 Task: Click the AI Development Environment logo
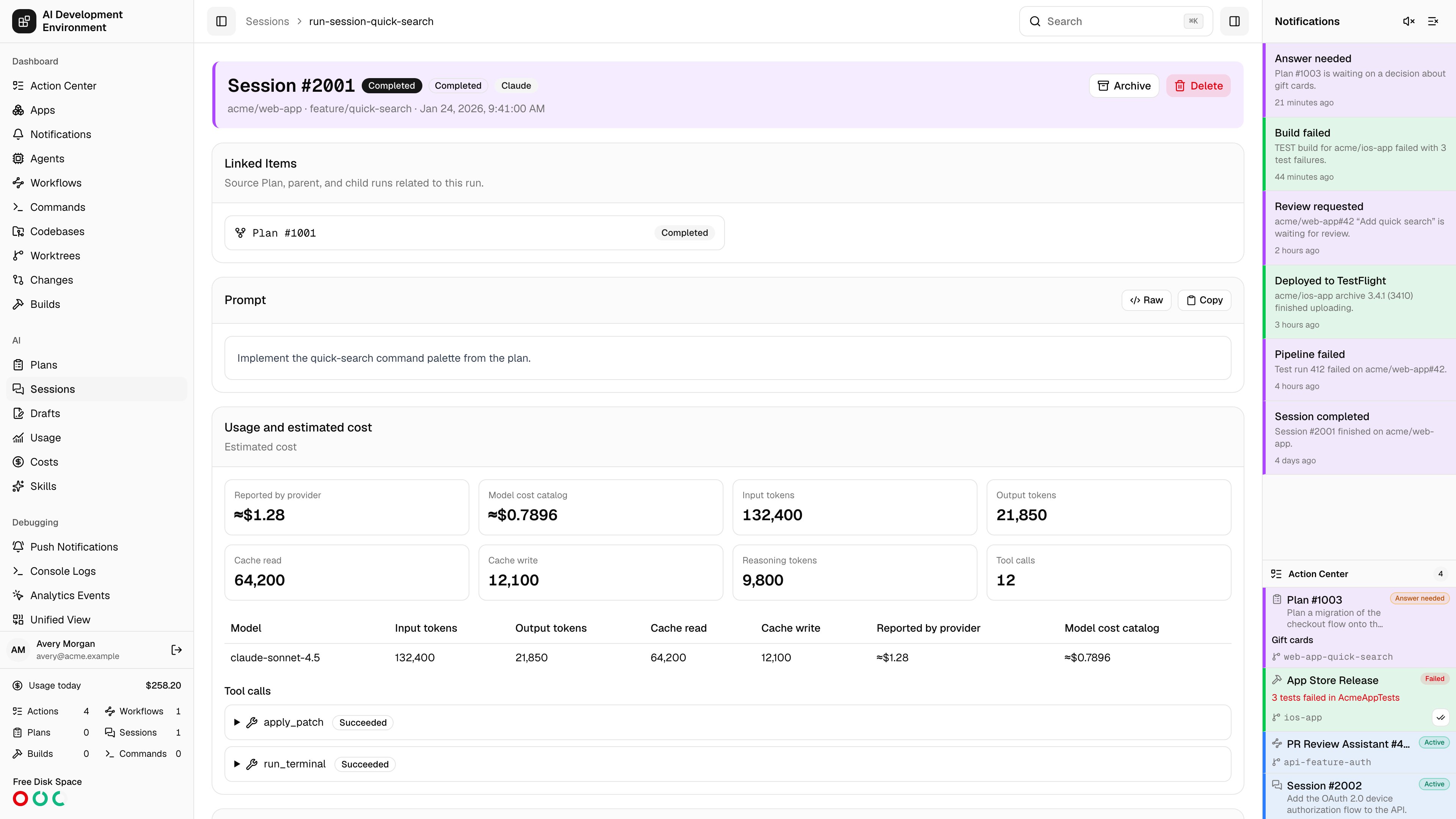pos(24,22)
